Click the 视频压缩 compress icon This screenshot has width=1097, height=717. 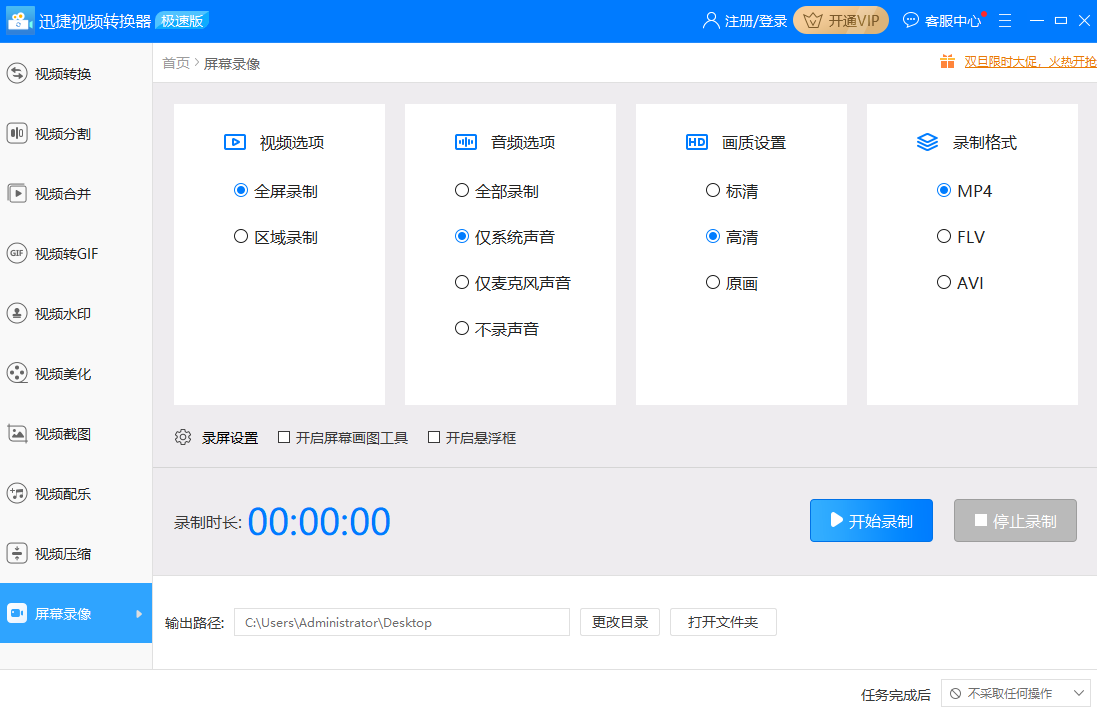click(x=17, y=553)
